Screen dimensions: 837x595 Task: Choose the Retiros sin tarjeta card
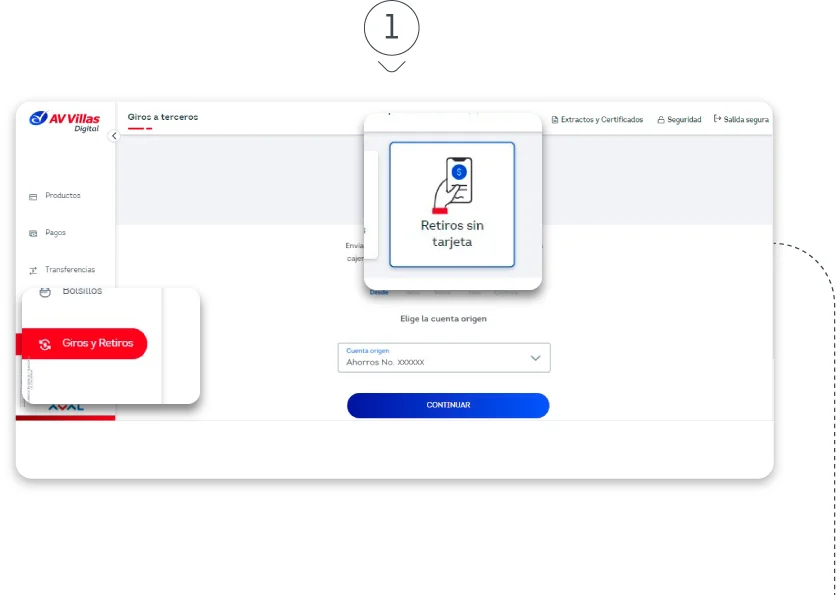452,205
